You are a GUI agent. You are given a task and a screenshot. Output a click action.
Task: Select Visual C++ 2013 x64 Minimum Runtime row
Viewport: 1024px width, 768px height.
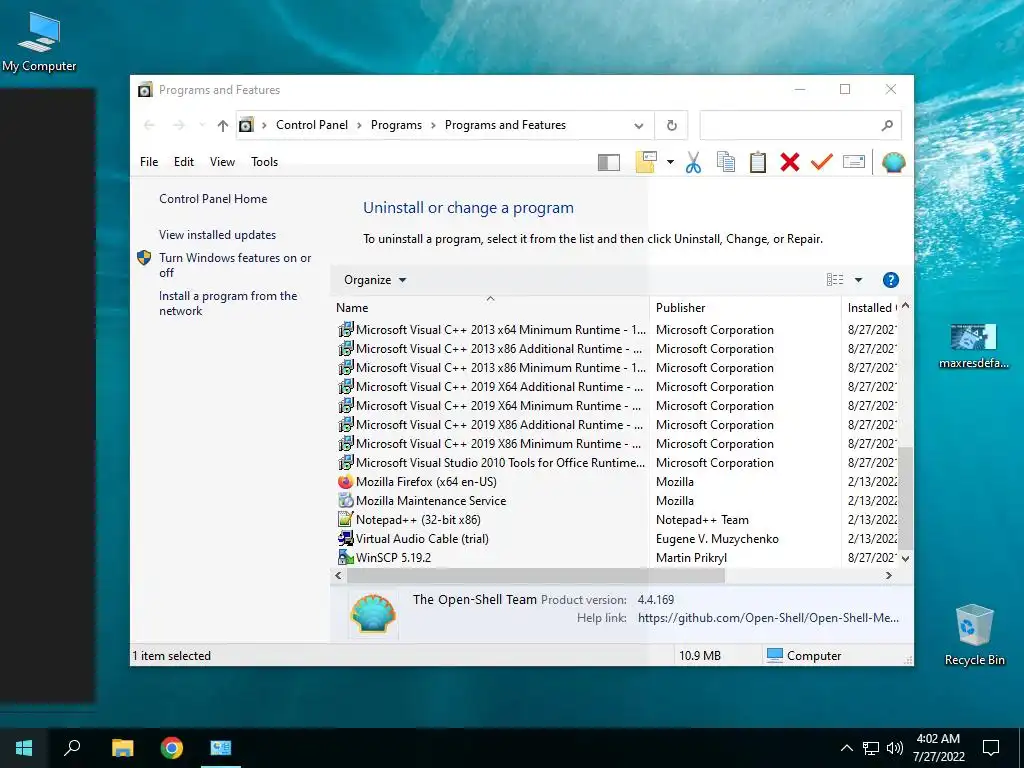[491, 330]
